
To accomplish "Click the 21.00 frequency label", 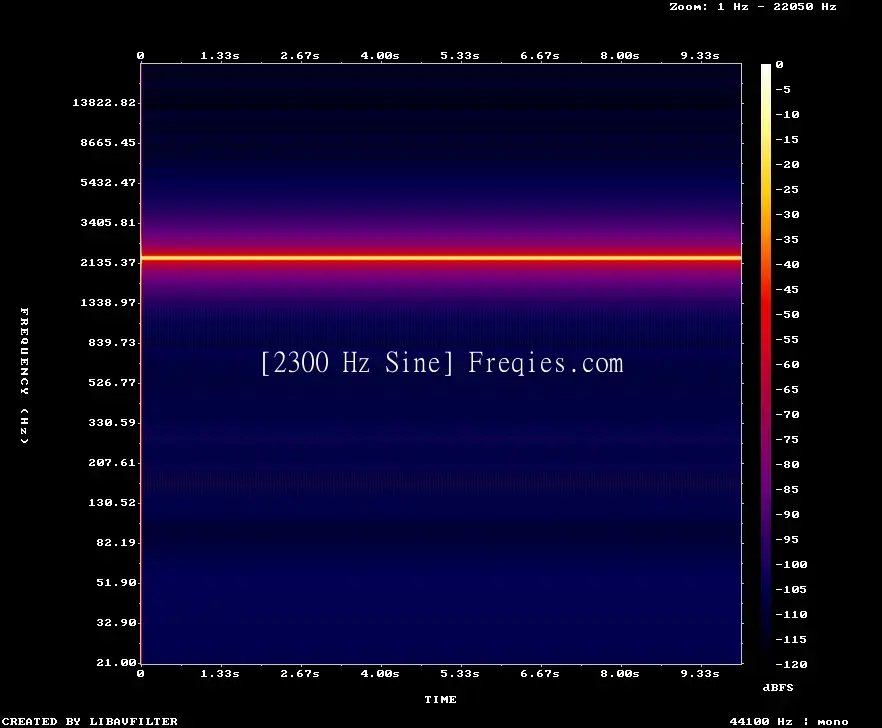I will [x=116, y=662].
